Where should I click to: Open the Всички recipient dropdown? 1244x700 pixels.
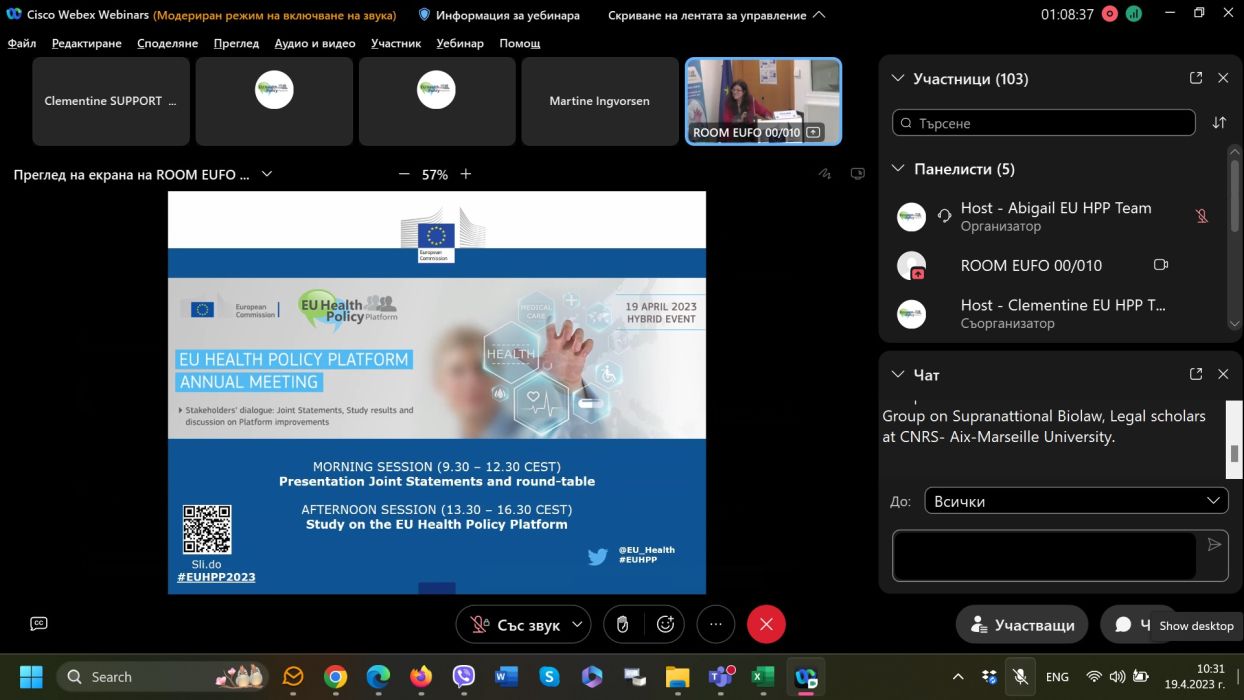(x=1075, y=501)
